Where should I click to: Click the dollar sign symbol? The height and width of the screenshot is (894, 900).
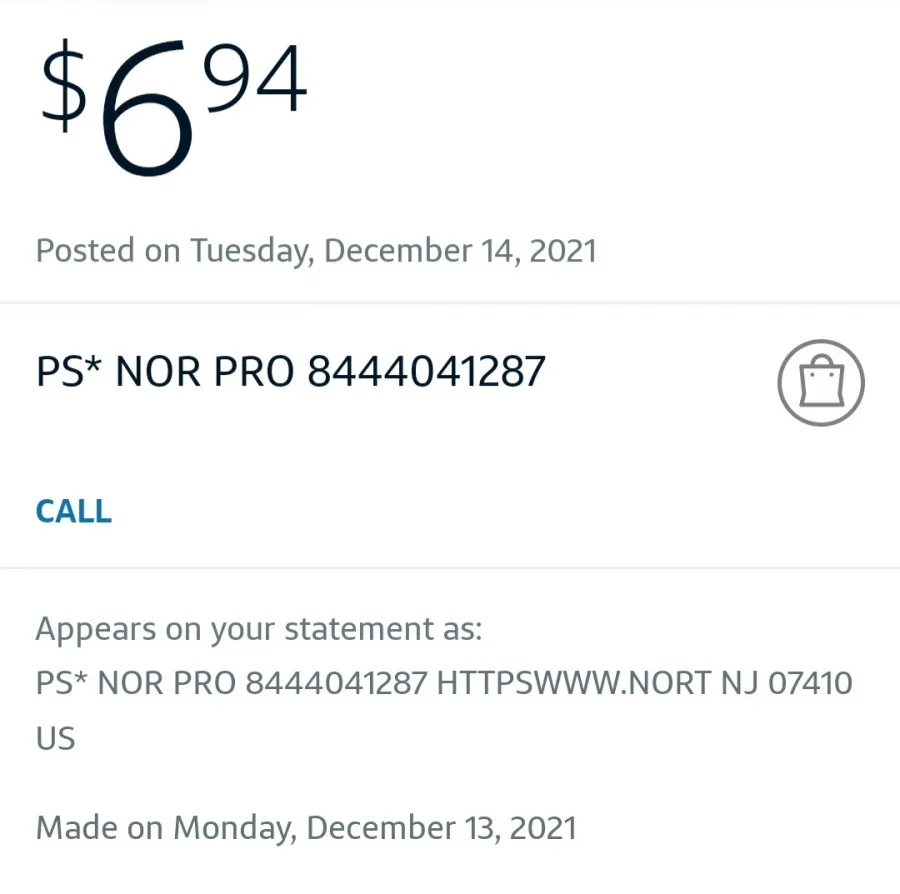[x=64, y=85]
